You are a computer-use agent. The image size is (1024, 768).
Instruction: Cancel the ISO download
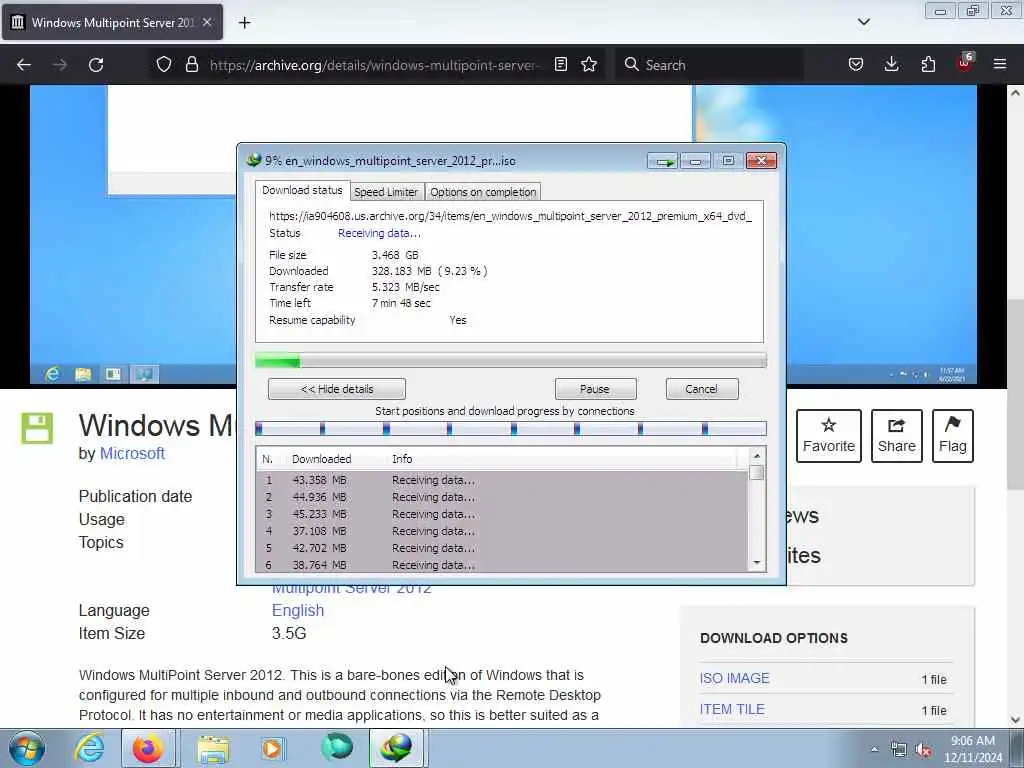(x=701, y=389)
